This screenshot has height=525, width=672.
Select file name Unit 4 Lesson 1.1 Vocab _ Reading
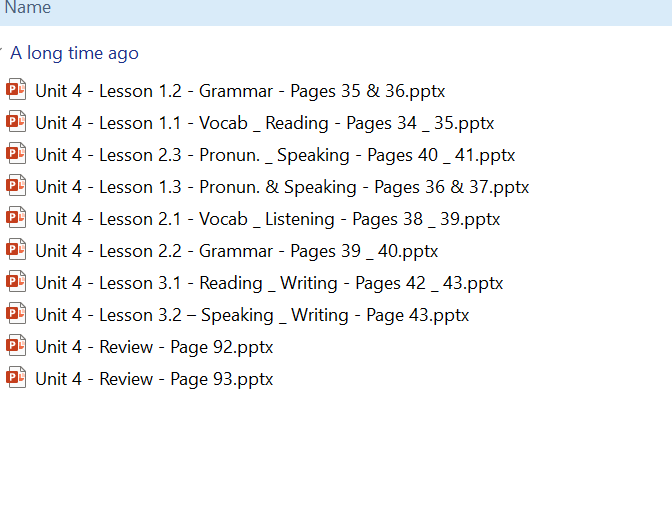point(264,123)
